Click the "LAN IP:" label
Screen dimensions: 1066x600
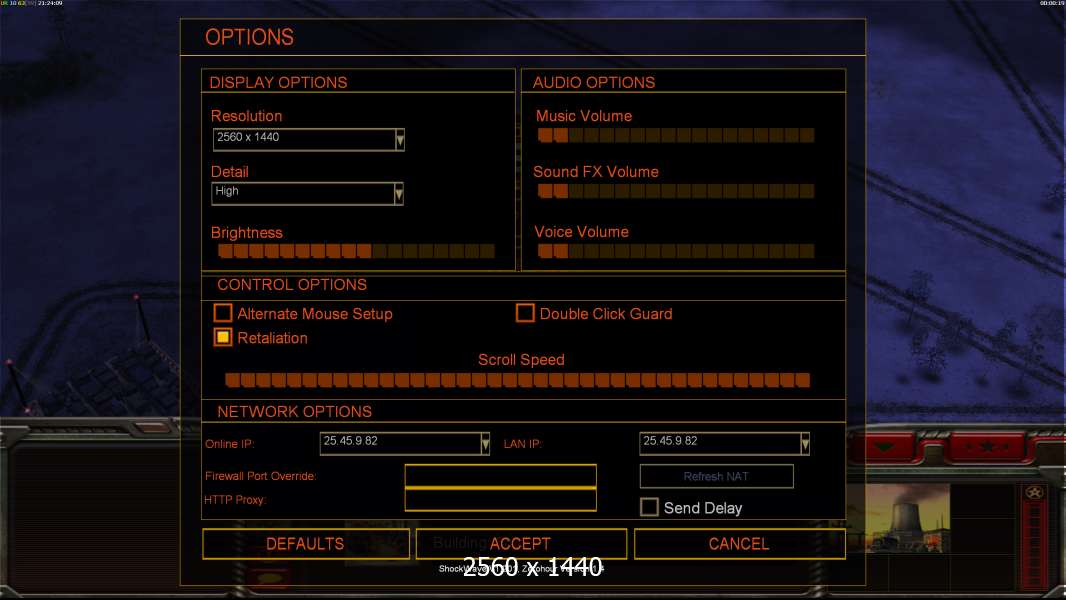(x=522, y=444)
